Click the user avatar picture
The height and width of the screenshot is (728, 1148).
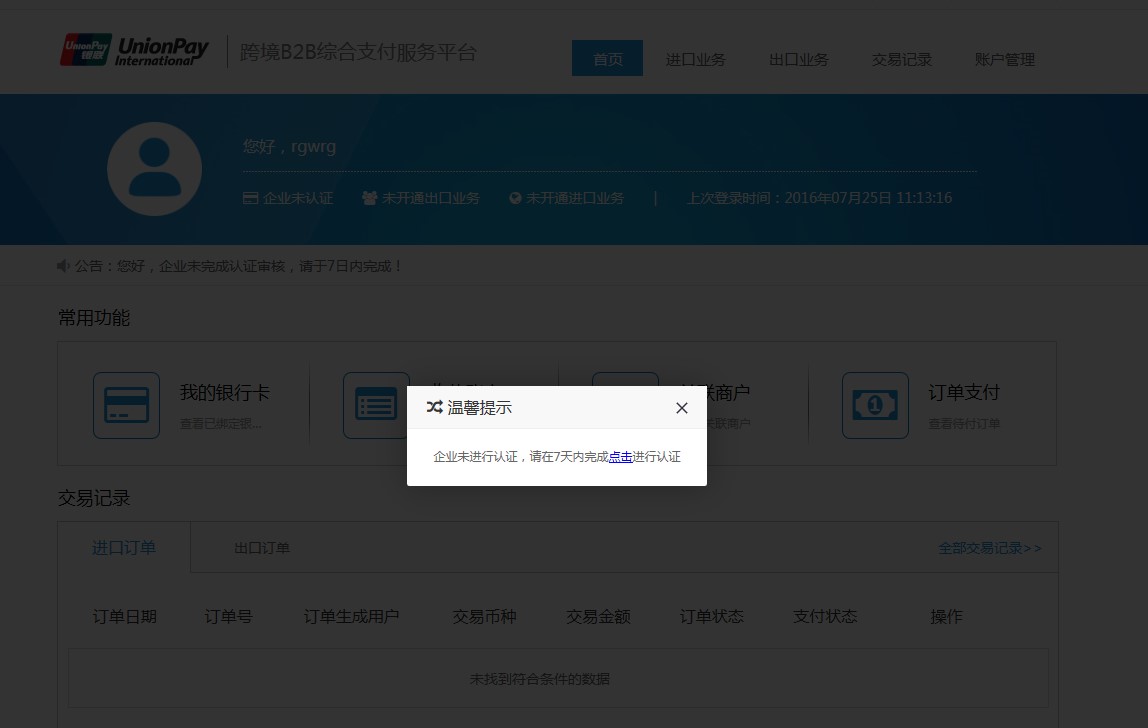[x=154, y=169]
